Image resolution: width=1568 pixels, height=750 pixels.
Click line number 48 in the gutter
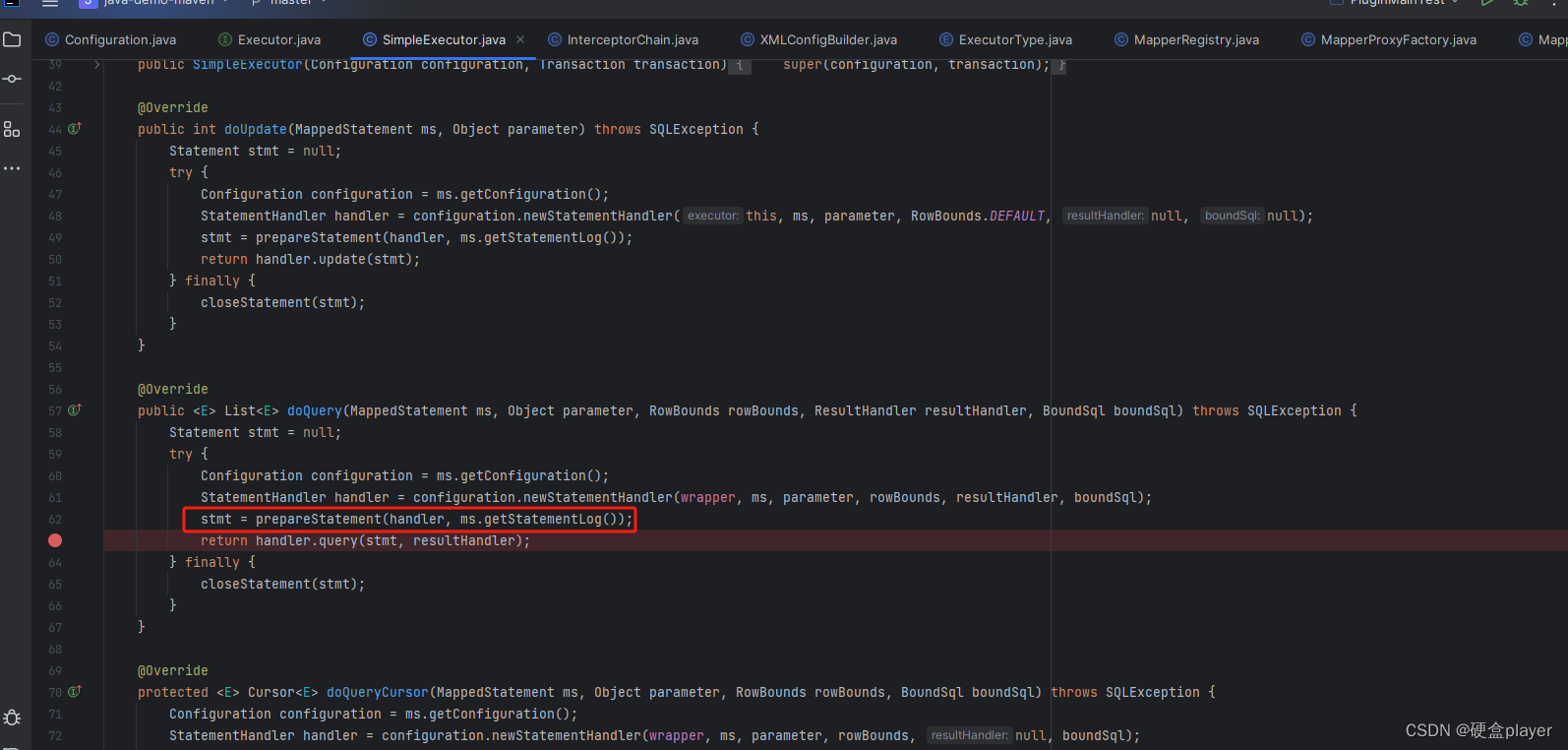[55, 216]
